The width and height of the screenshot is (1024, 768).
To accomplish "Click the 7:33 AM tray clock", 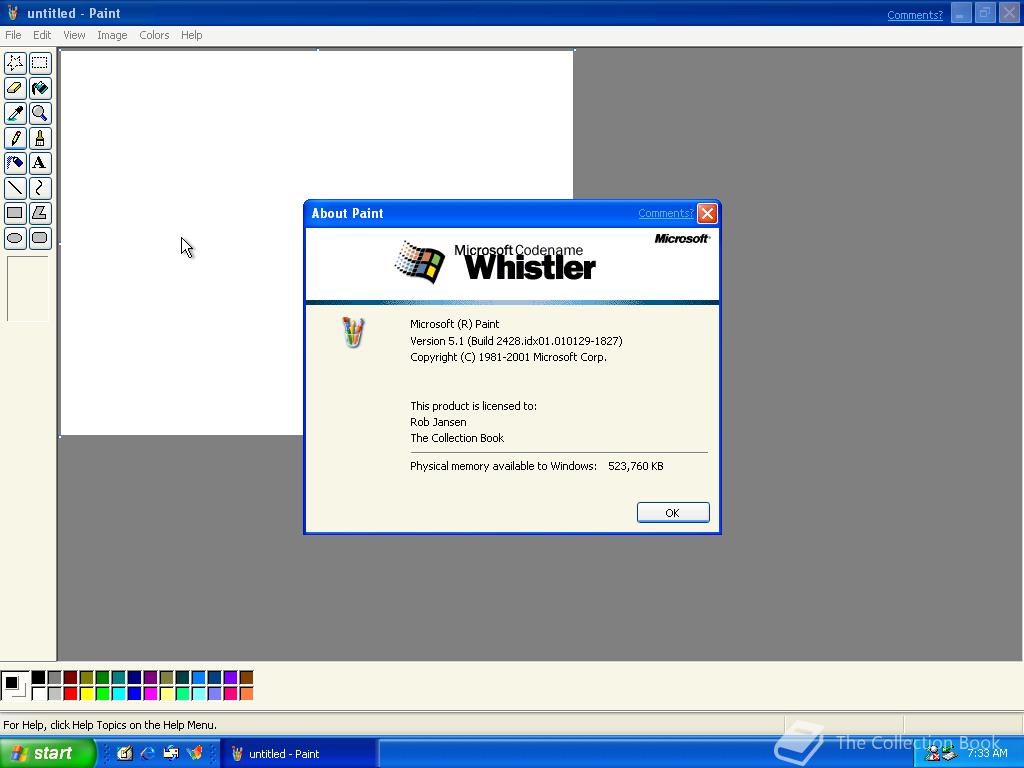I will 987,754.
